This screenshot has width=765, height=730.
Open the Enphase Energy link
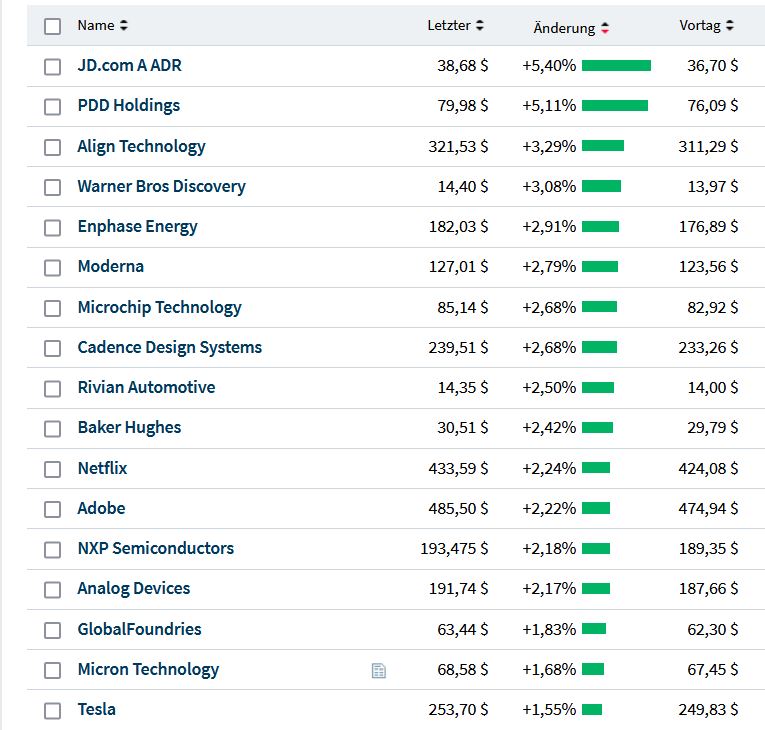(137, 227)
